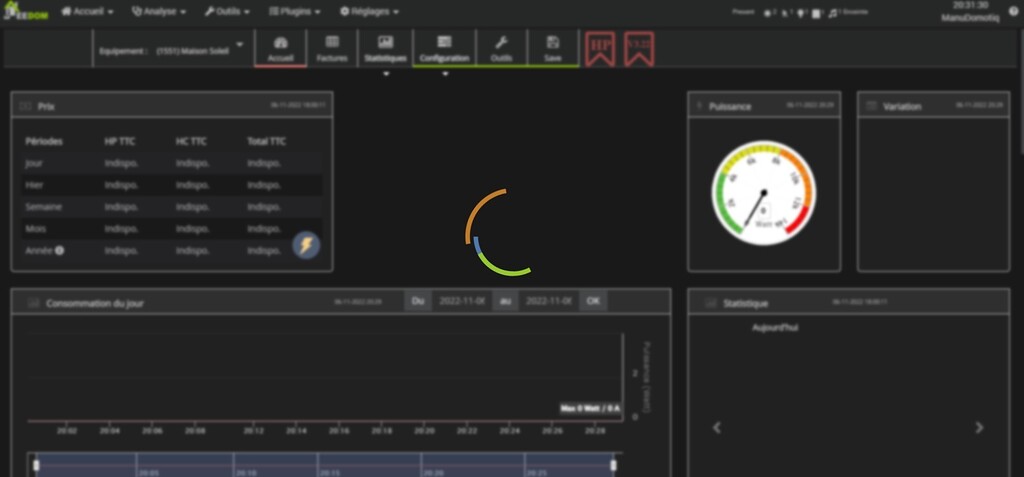1024x477 pixels.
Task: Click the Du start date field
Action: (x=462, y=301)
